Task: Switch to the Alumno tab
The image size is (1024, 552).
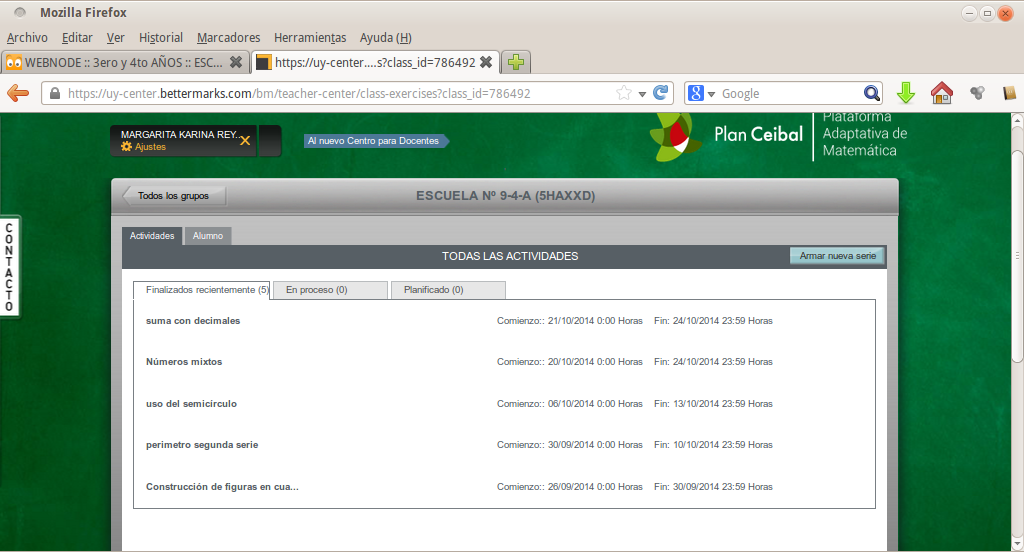Action: point(208,236)
